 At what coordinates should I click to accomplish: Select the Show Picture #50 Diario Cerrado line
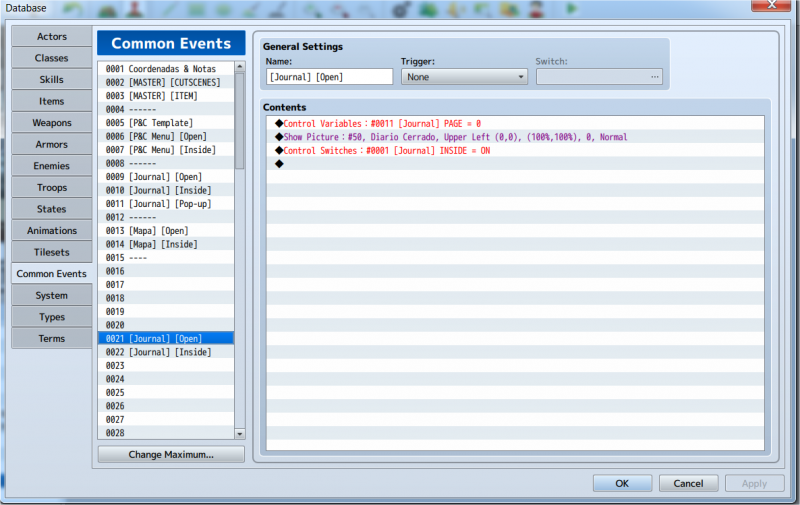click(515, 137)
